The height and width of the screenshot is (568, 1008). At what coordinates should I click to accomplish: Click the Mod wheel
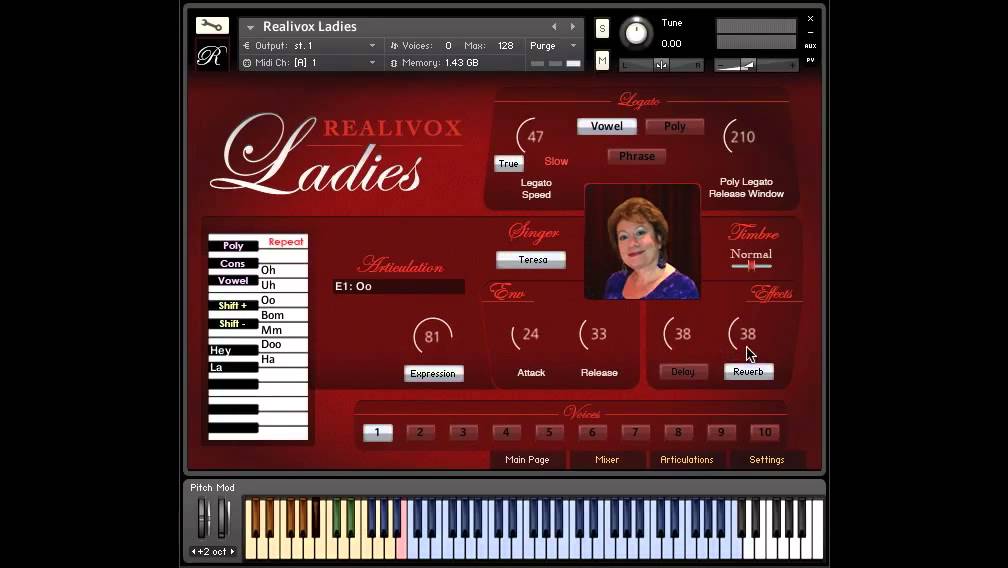(x=222, y=518)
